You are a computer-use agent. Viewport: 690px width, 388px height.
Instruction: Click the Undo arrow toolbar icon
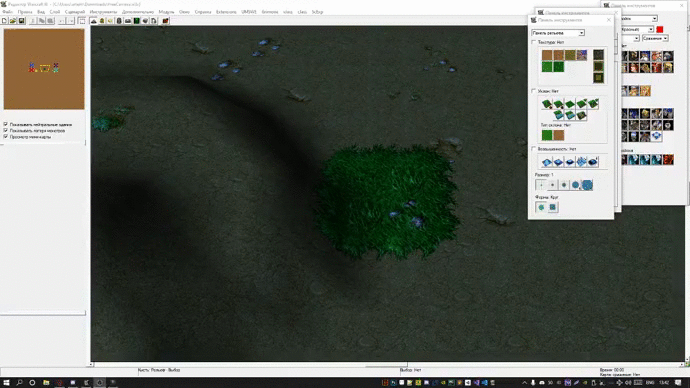click(x=62, y=21)
